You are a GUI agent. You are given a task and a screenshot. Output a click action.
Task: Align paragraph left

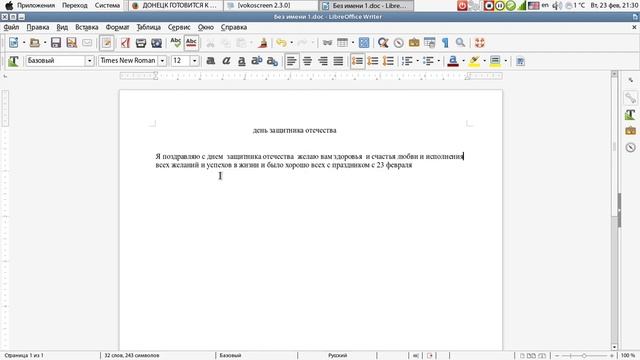coord(291,61)
